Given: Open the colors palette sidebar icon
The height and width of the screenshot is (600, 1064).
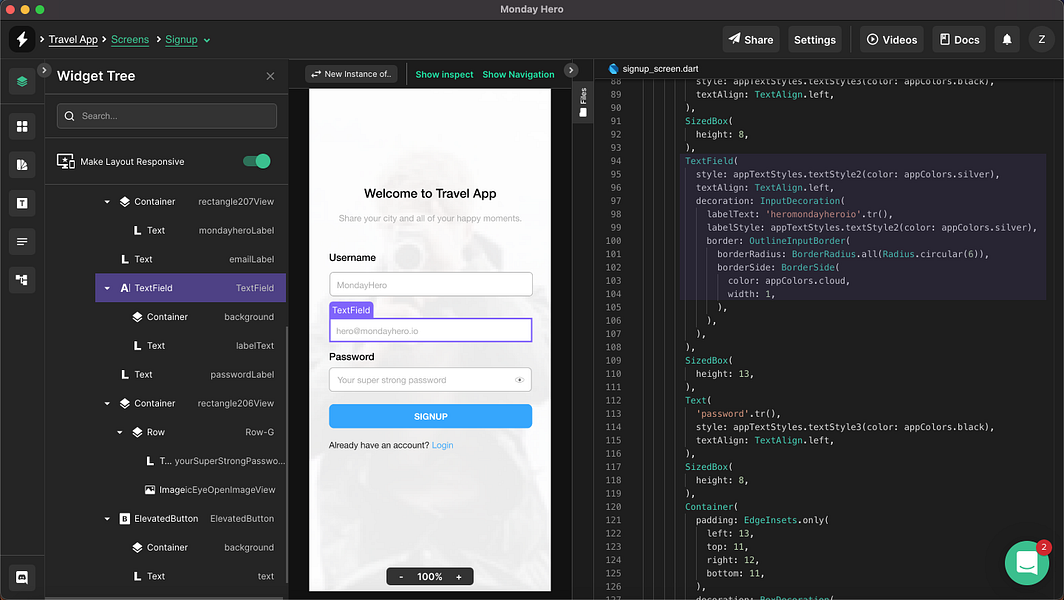Looking at the screenshot, I should click(x=22, y=165).
